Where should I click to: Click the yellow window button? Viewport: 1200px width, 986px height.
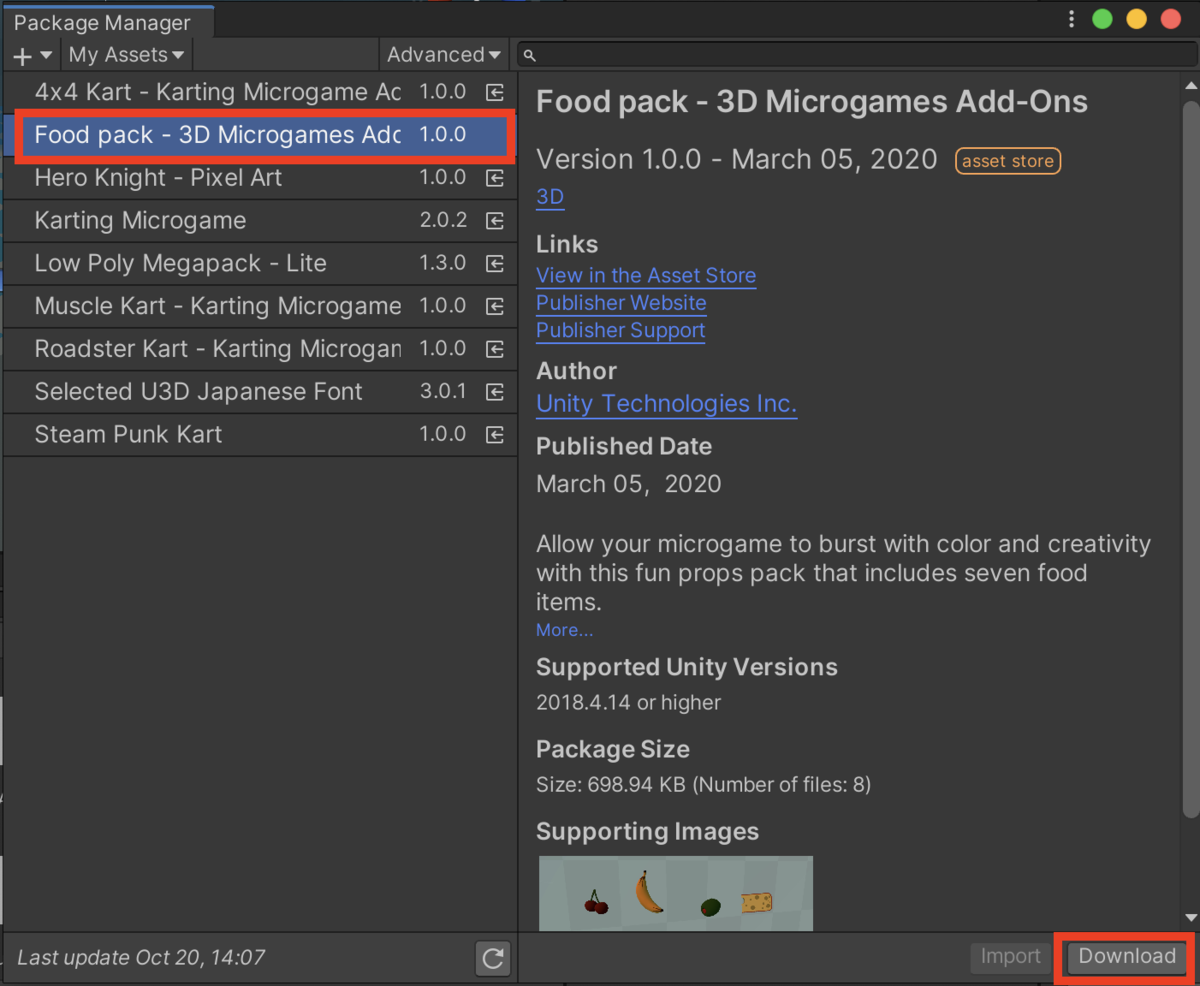click(x=1136, y=19)
